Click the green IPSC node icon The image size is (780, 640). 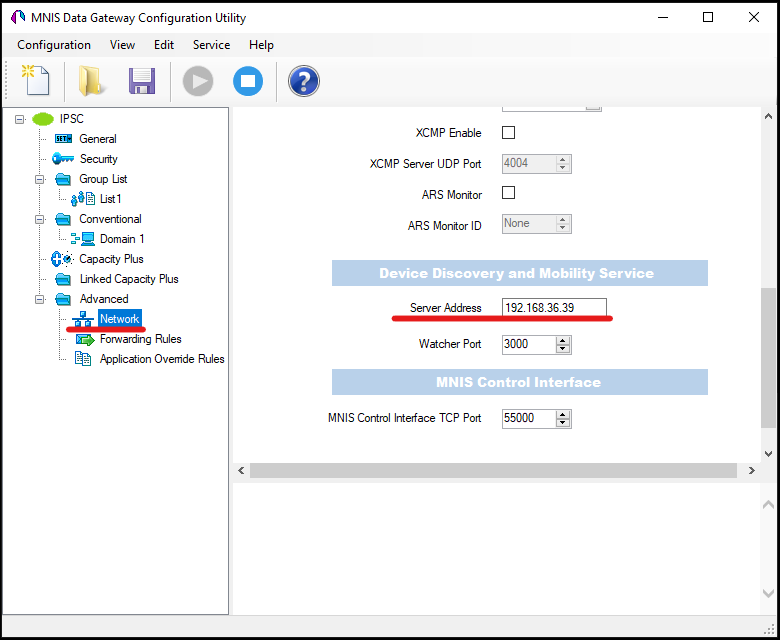tap(43, 119)
